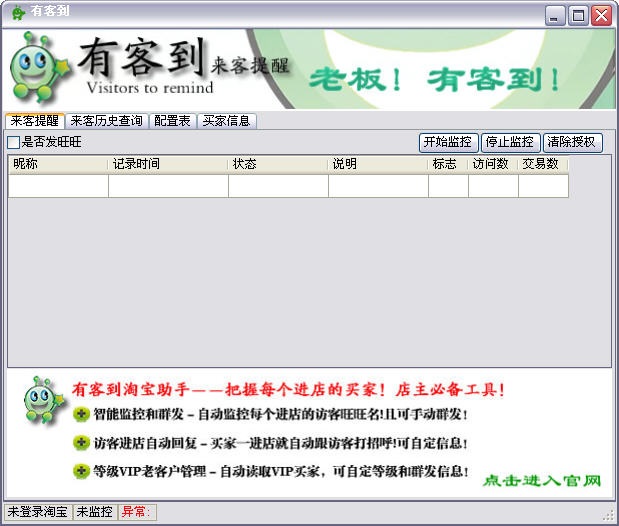Click the 等级VIP老客户管理 feature line
Image resolution: width=619 pixels, height=526 pixels.
[281, 471]
